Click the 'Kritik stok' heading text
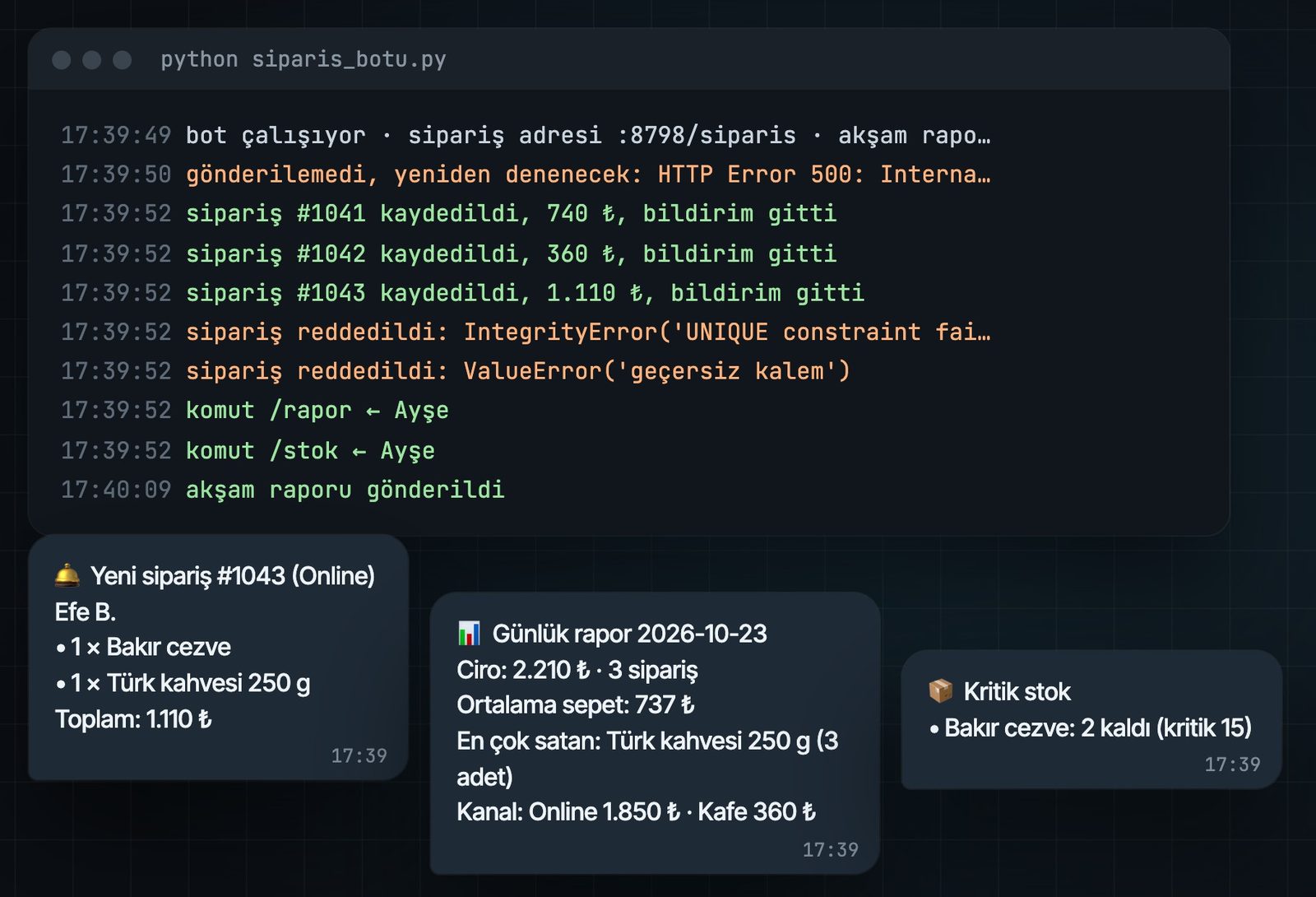 (1017, 691)
